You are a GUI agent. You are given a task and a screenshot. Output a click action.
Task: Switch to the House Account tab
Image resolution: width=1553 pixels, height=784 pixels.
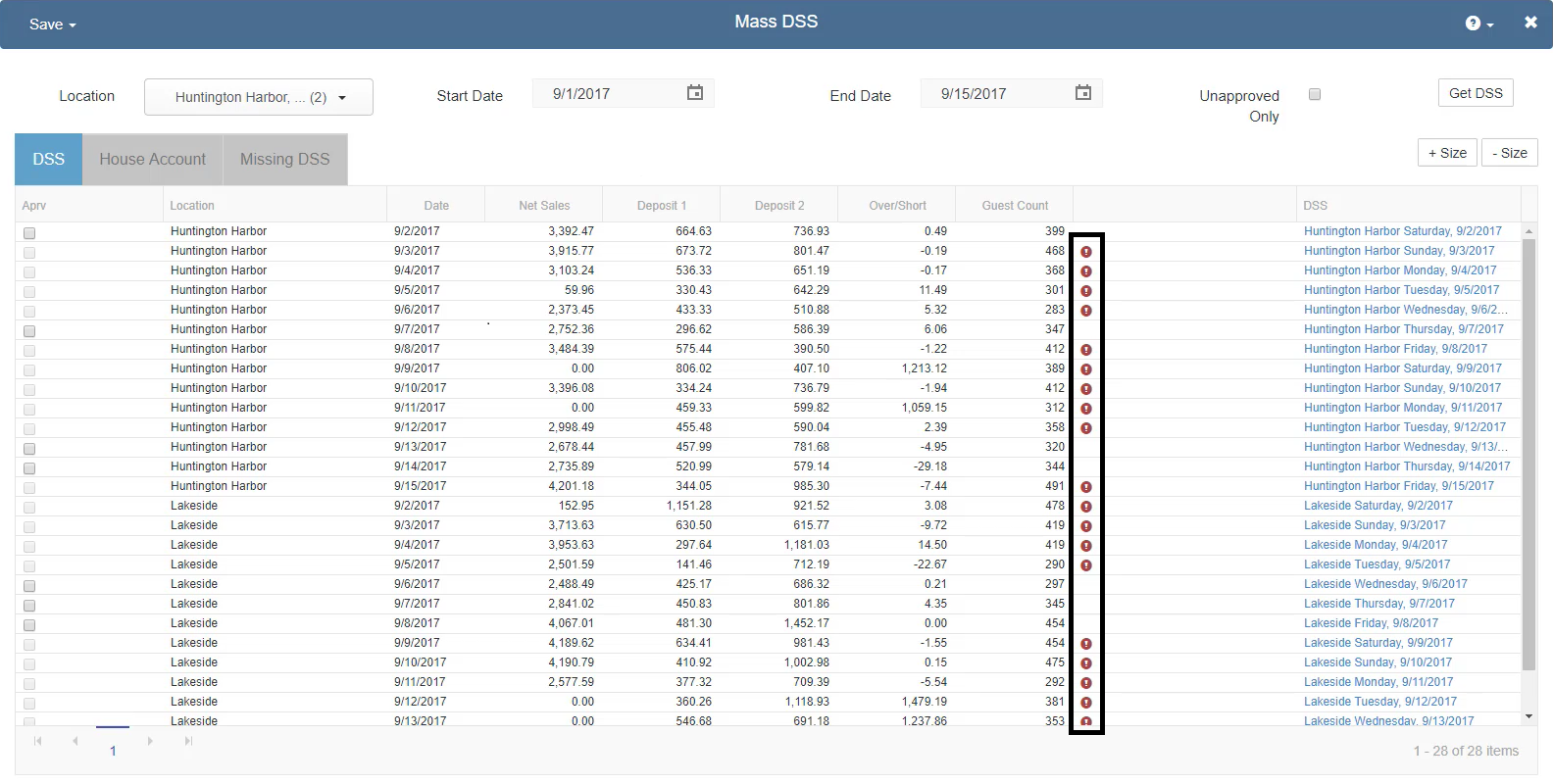tap(152, 159)
